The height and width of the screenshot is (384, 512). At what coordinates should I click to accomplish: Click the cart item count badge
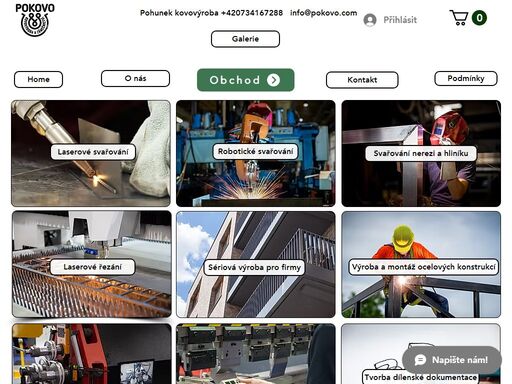479,18
